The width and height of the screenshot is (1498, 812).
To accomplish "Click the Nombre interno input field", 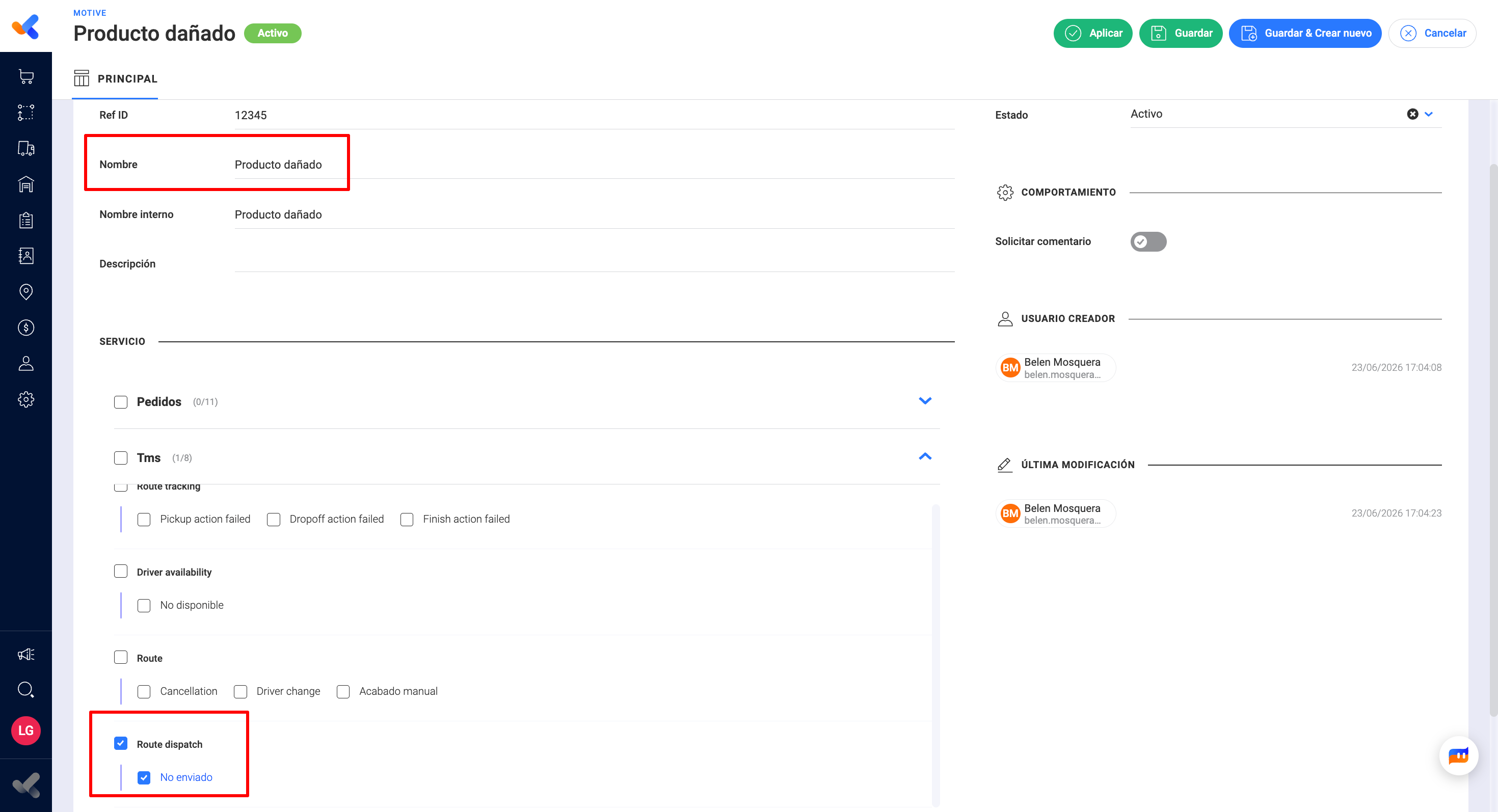I will (x=594, y=214).
